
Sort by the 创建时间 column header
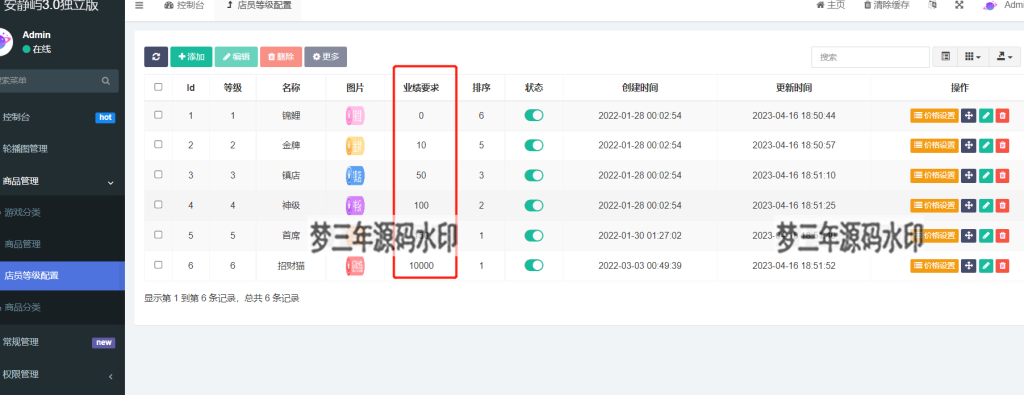click(x=640, y=87)
